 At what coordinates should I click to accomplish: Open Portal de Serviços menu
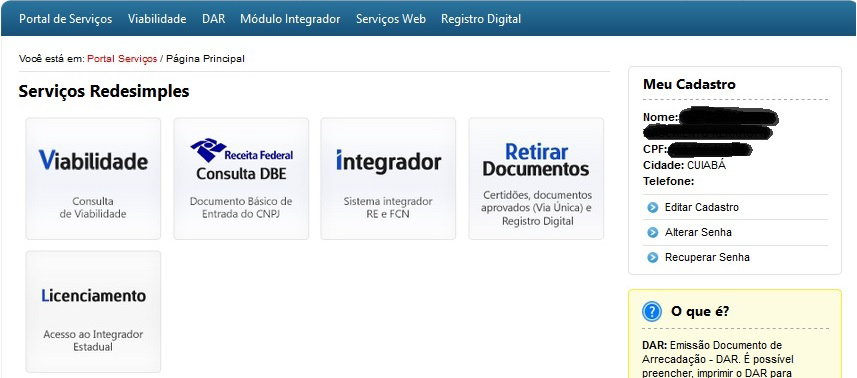[x=66, y=19]
